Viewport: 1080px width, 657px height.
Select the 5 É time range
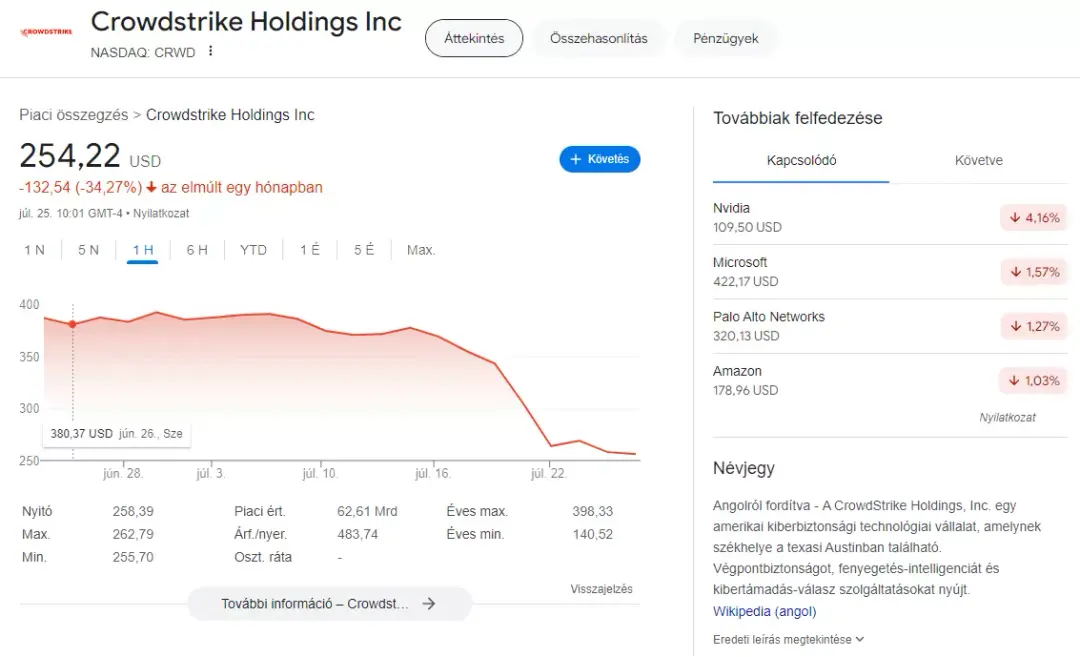364,250
